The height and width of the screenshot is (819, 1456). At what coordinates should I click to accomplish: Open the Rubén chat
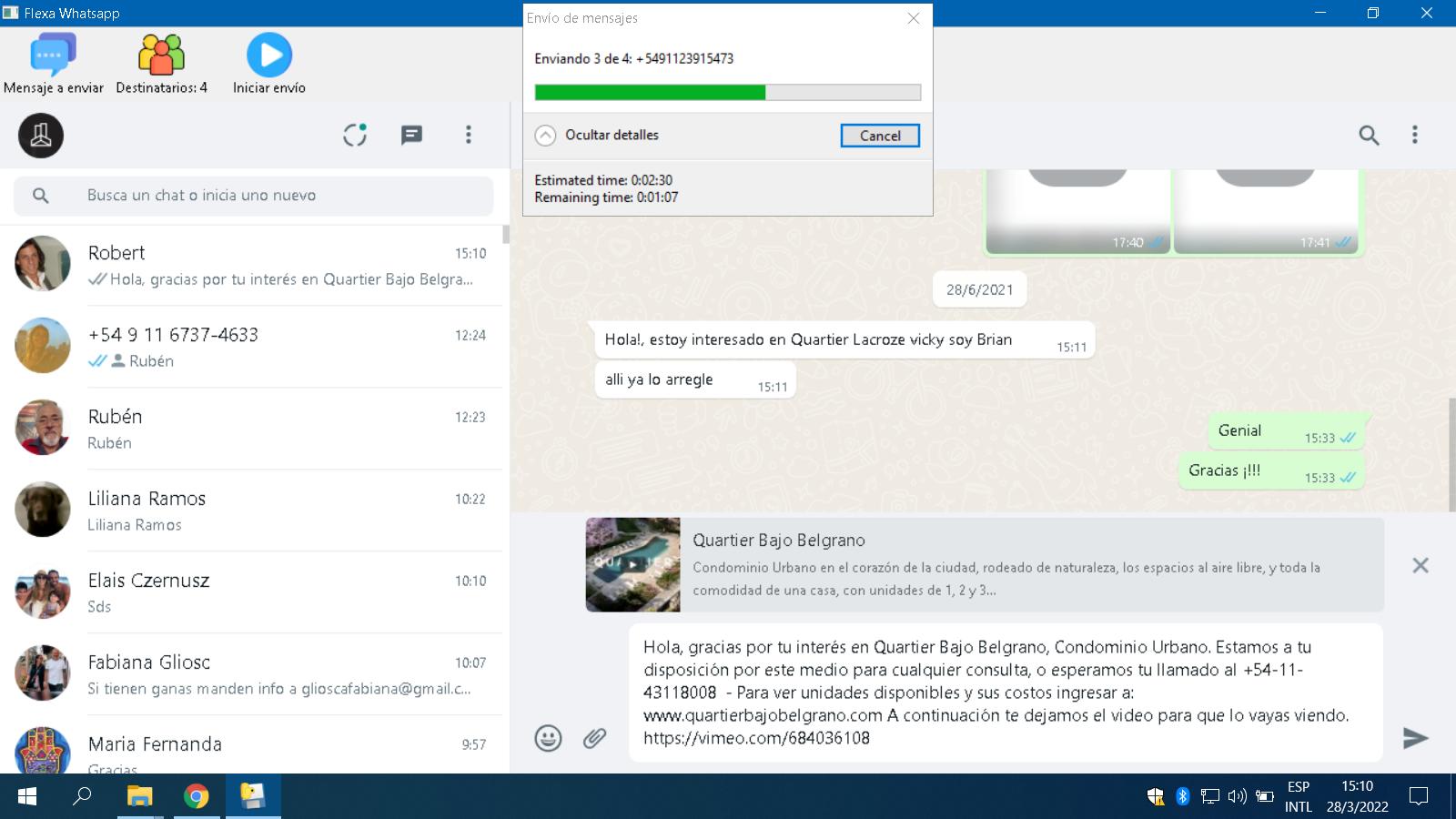click(x=251, y=429)
